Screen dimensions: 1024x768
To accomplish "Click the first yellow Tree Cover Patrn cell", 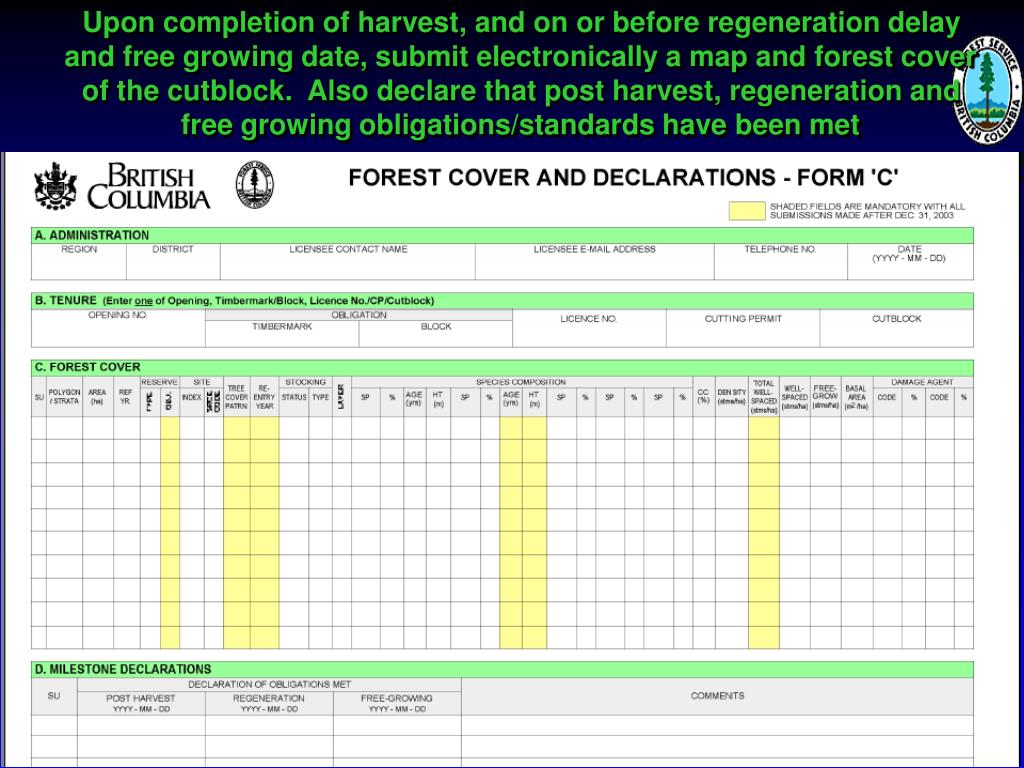I will (236, 428).
